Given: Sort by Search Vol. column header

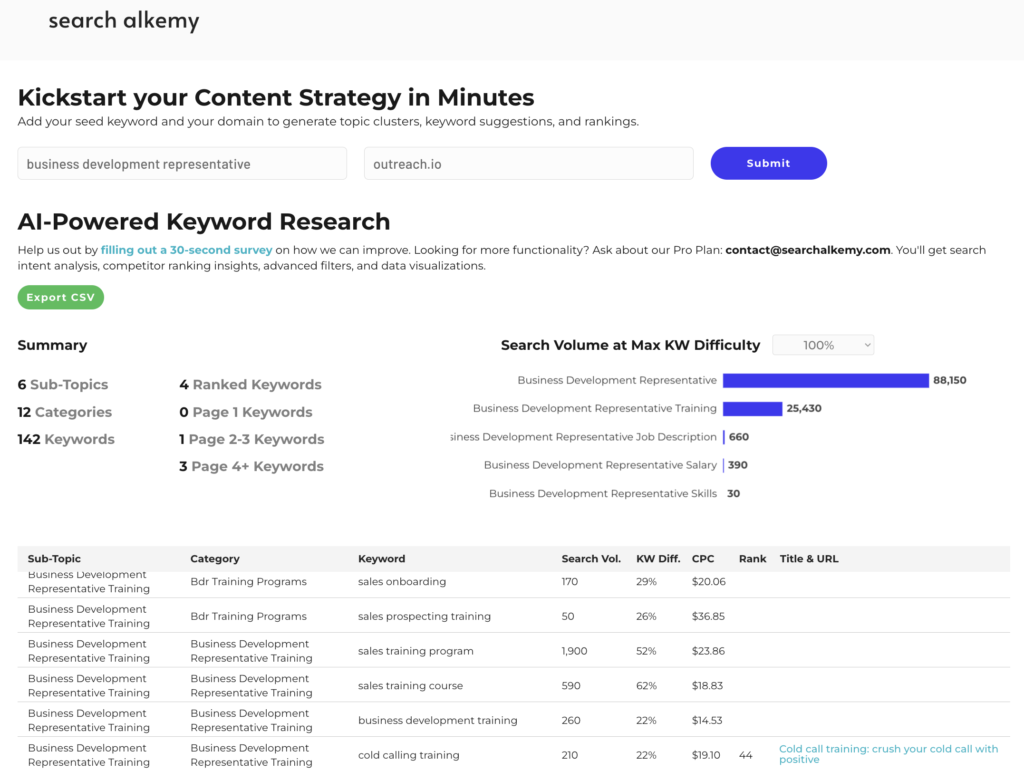Looking at the screenshot, I should [x=591, y=559].
